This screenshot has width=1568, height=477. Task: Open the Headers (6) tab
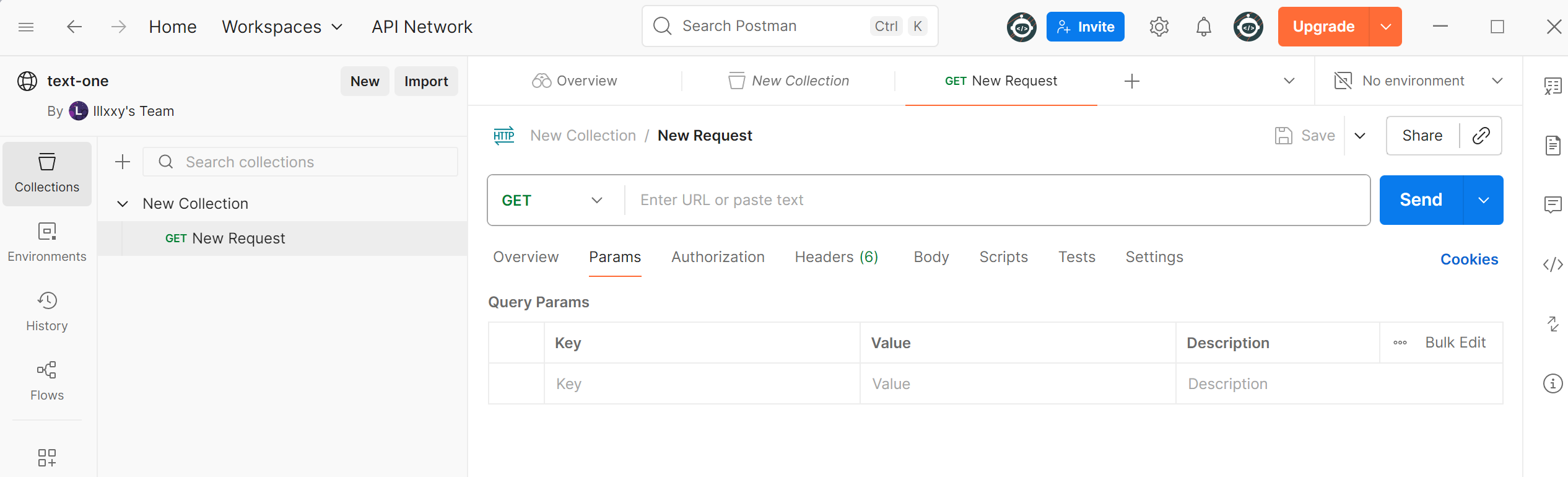[836, 257]
